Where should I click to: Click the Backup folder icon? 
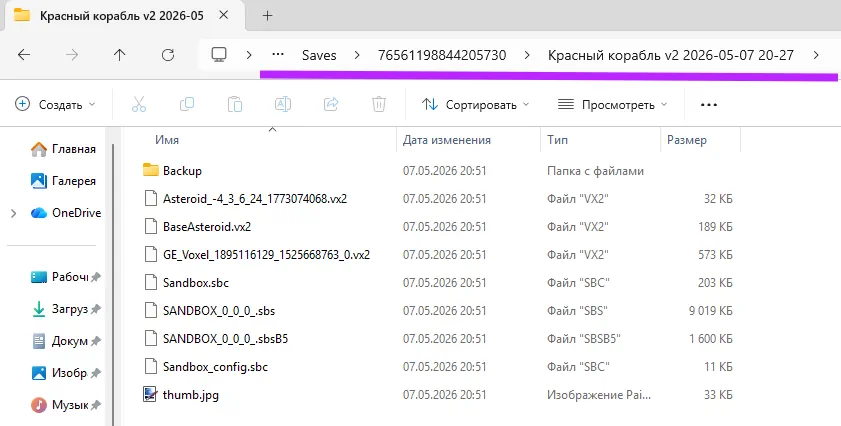tap(151, 170)
